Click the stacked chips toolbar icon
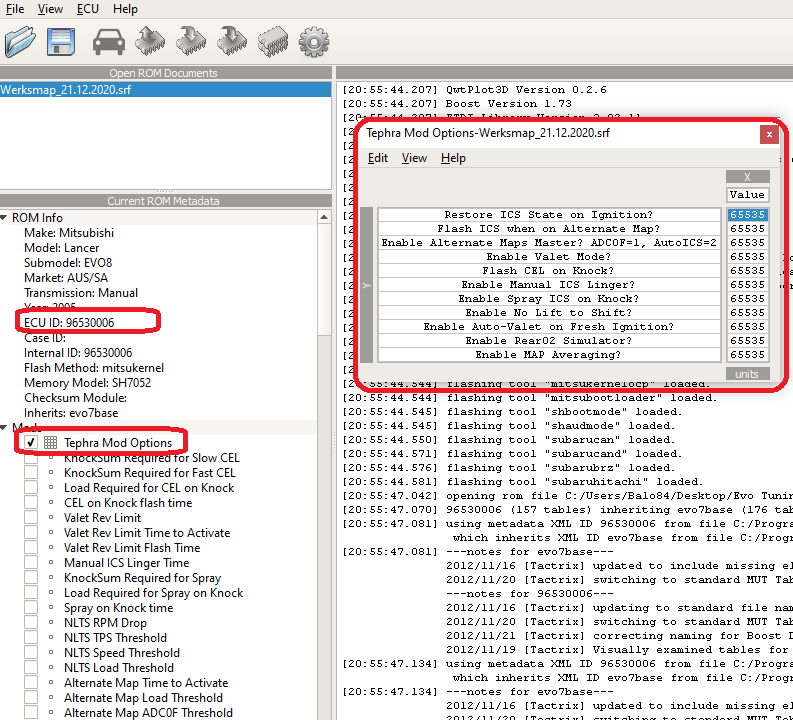The image size is (793, 720). coord(272,42)
